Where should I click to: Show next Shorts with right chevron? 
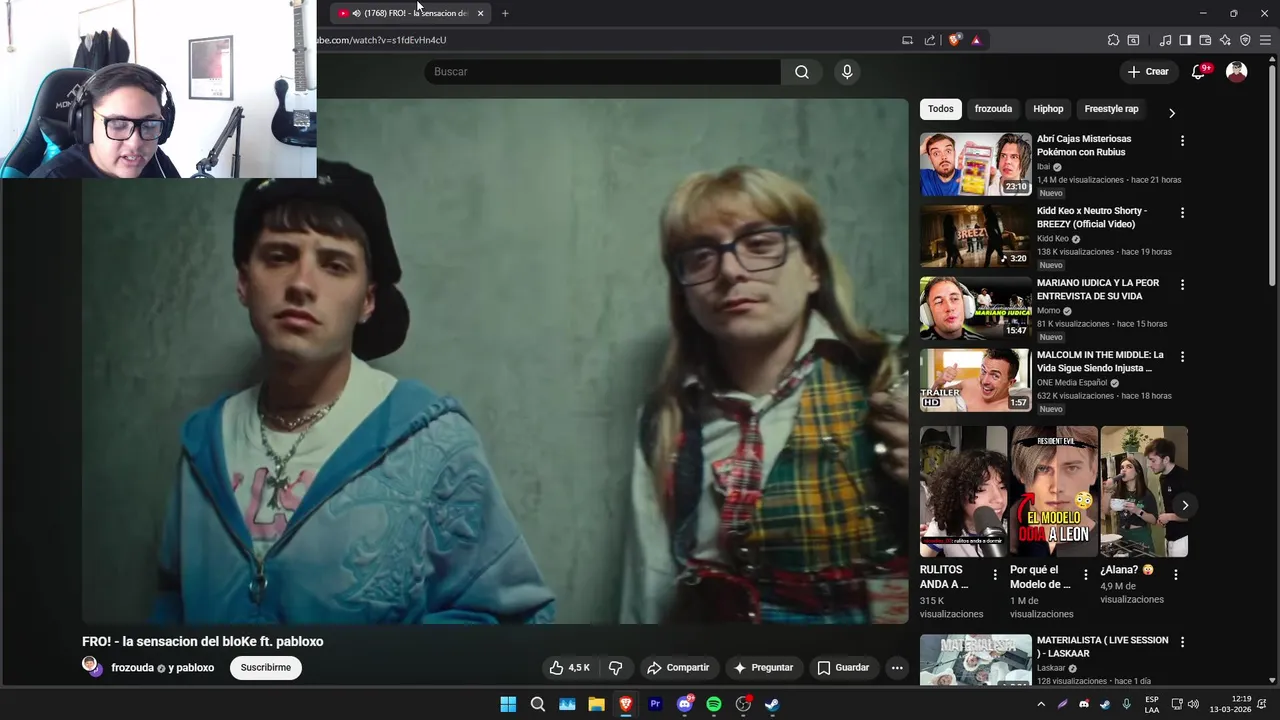point(1185,505)
